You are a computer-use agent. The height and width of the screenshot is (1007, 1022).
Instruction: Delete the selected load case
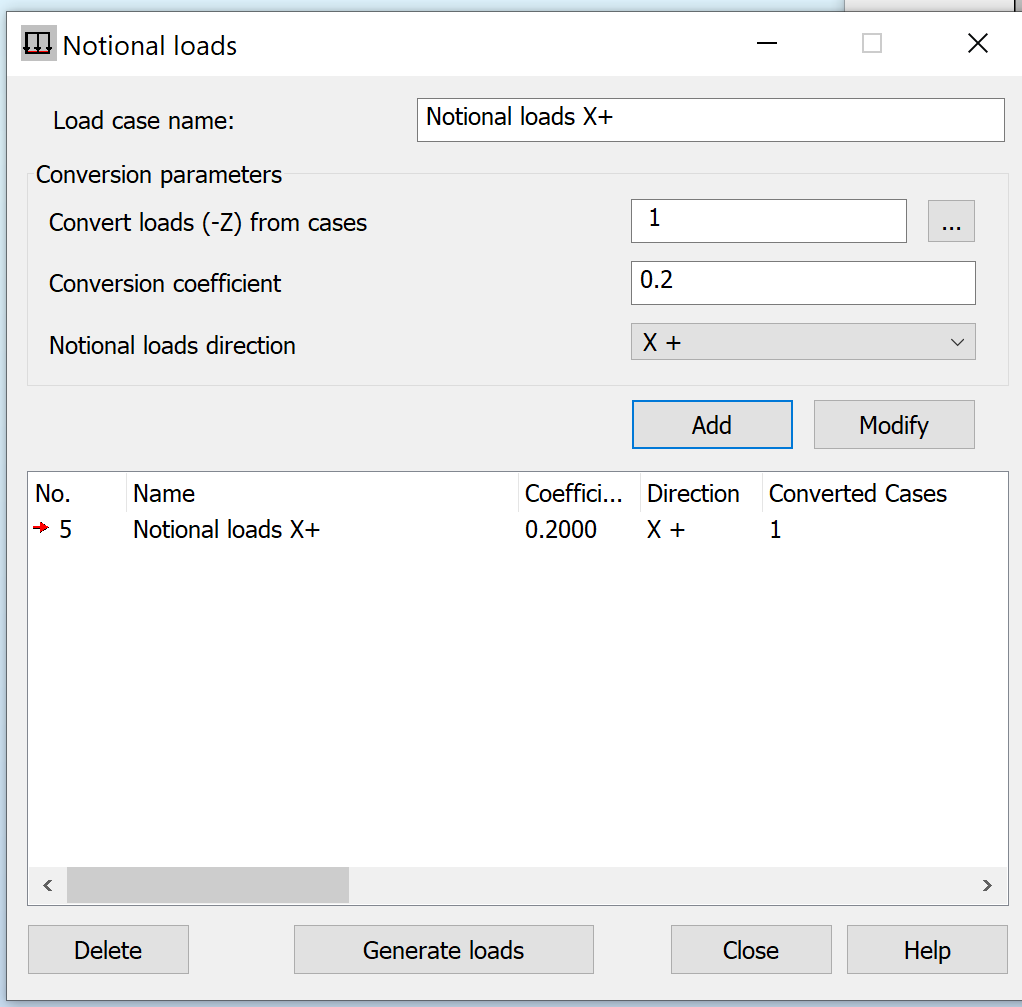pyautogui.click(x=107, y=949)
